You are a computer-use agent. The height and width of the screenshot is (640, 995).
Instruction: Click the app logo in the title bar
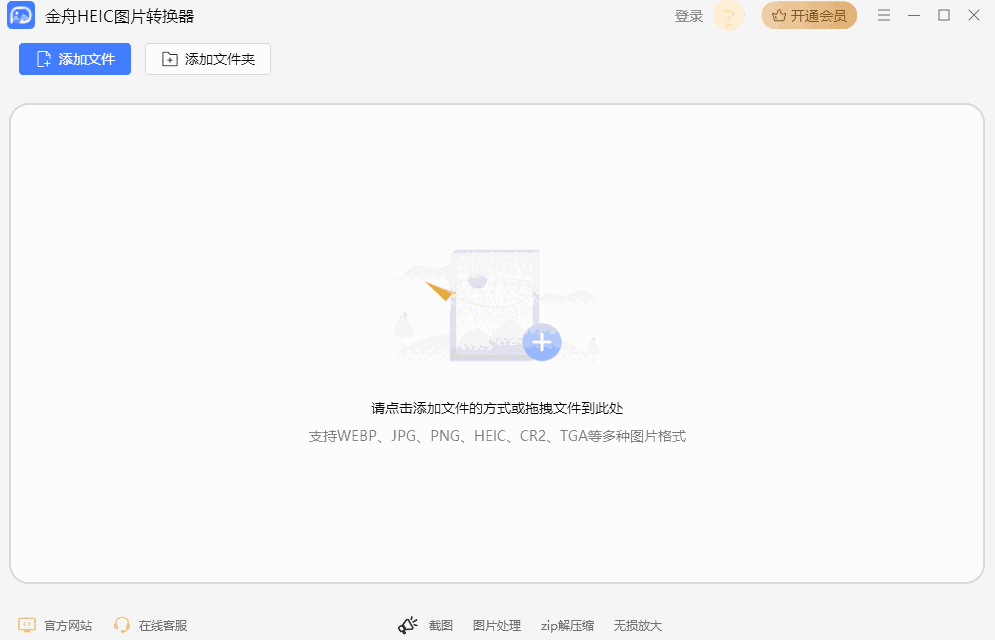click(20, 15)
